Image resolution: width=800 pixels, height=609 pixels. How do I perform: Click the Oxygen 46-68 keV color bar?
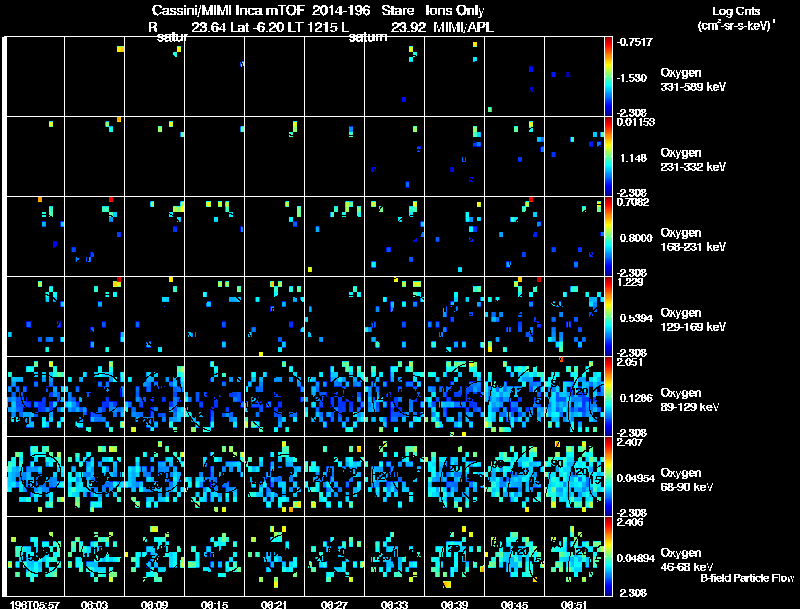pos(609,556)
